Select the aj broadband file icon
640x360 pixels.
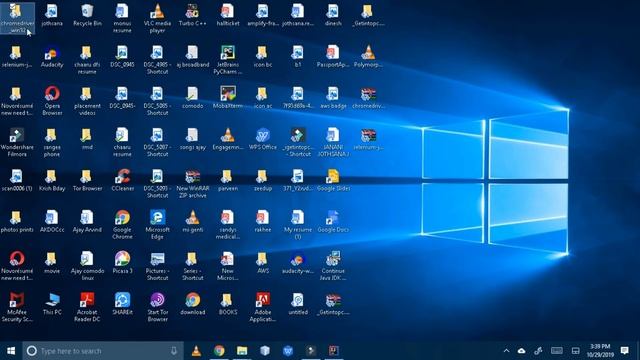click(192, 57)
